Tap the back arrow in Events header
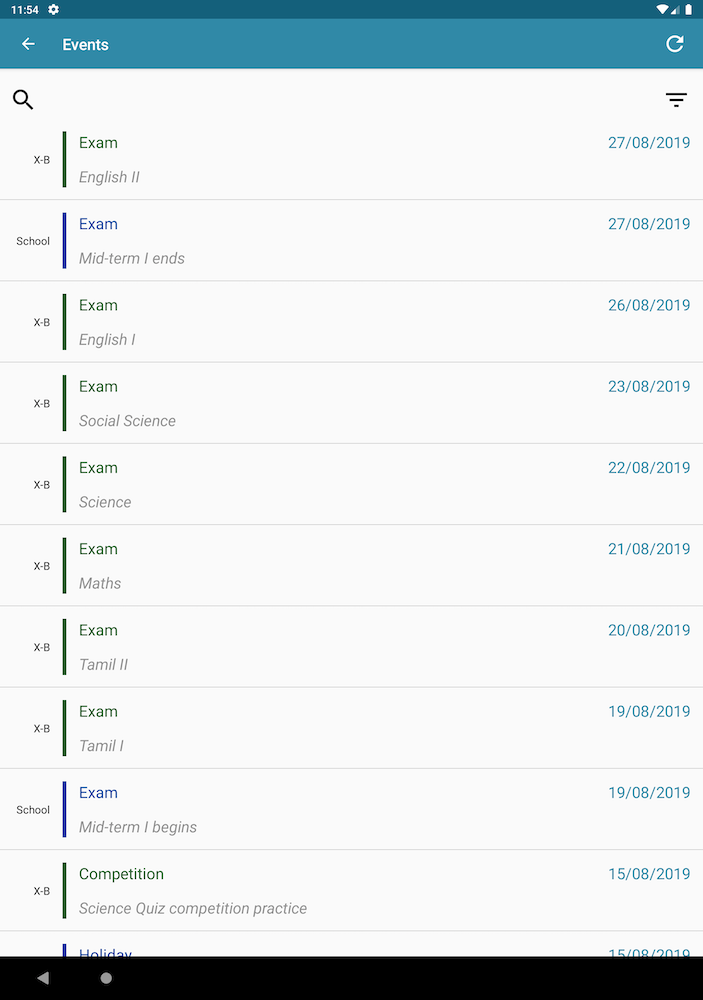Image resolution: width=703 pixels, height=1000 pixels. [x=28, y=44]
